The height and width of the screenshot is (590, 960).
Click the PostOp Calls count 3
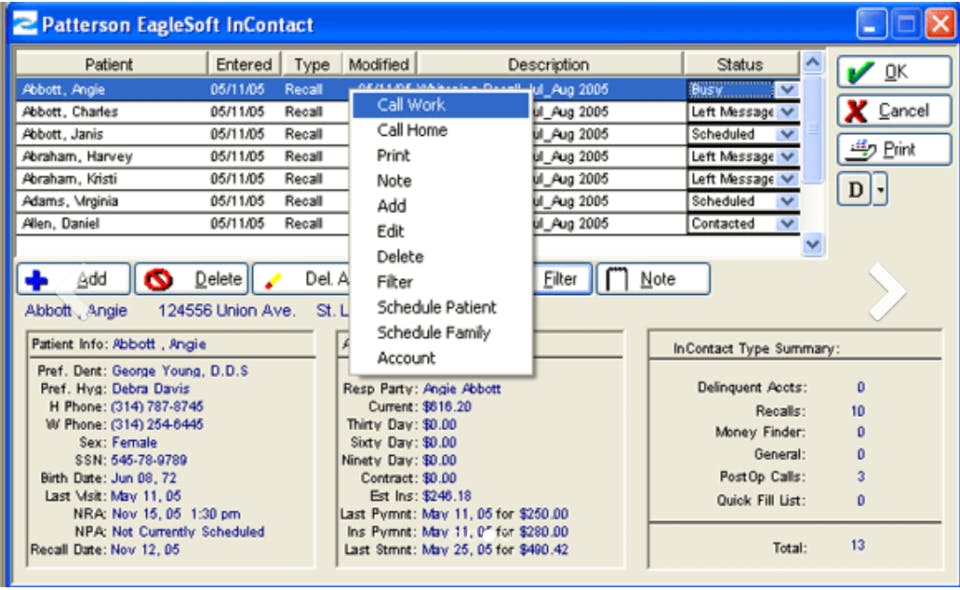click(861, 477)
